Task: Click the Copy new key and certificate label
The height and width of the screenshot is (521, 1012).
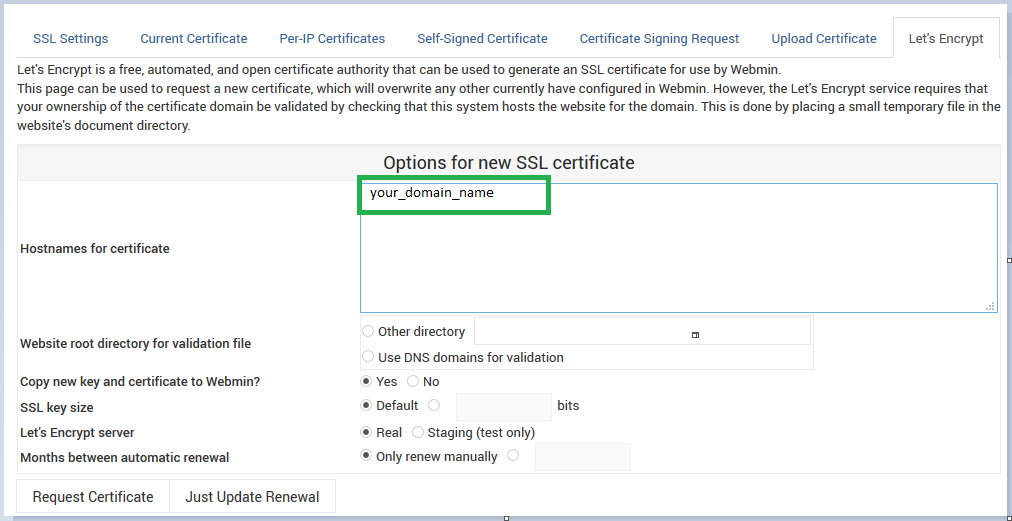Action: (140, 382)
